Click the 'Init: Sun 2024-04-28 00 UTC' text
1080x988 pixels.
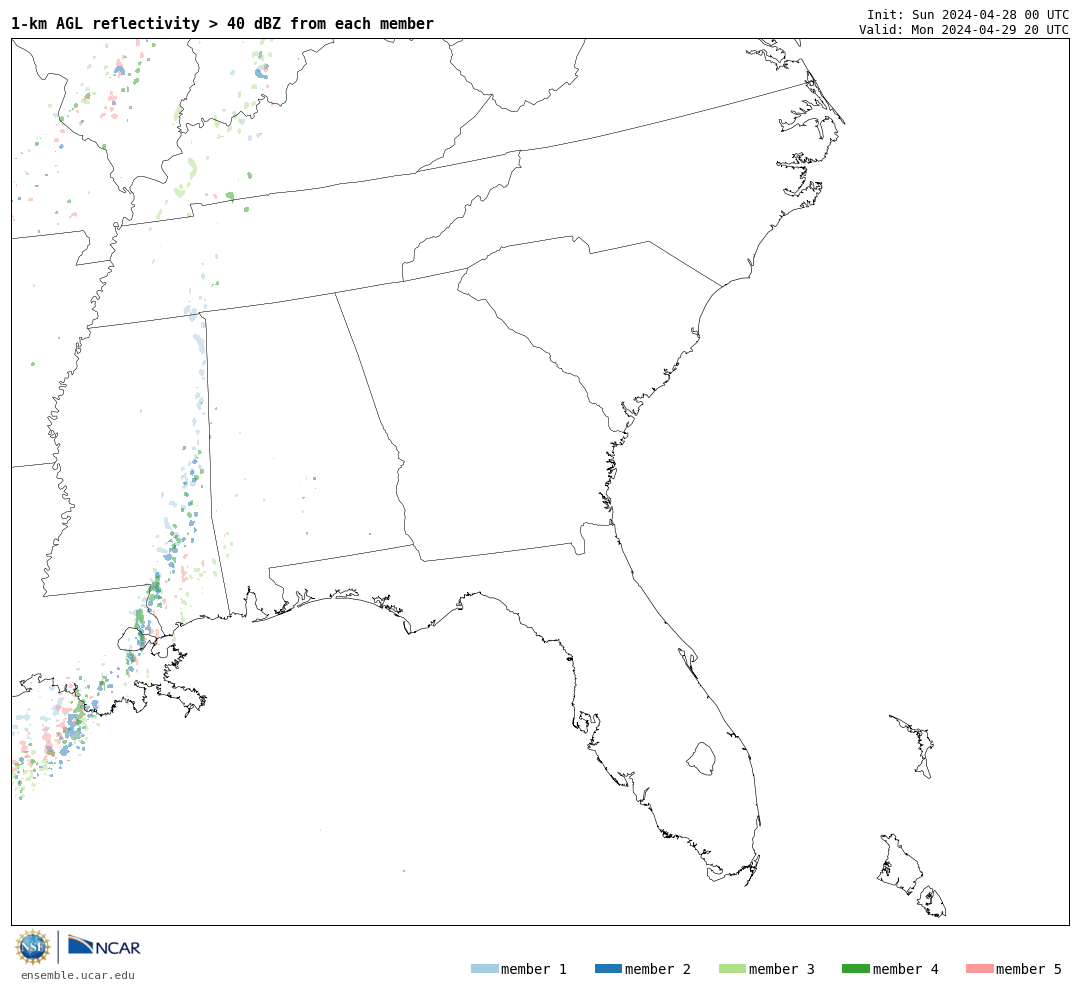(968, 14)
